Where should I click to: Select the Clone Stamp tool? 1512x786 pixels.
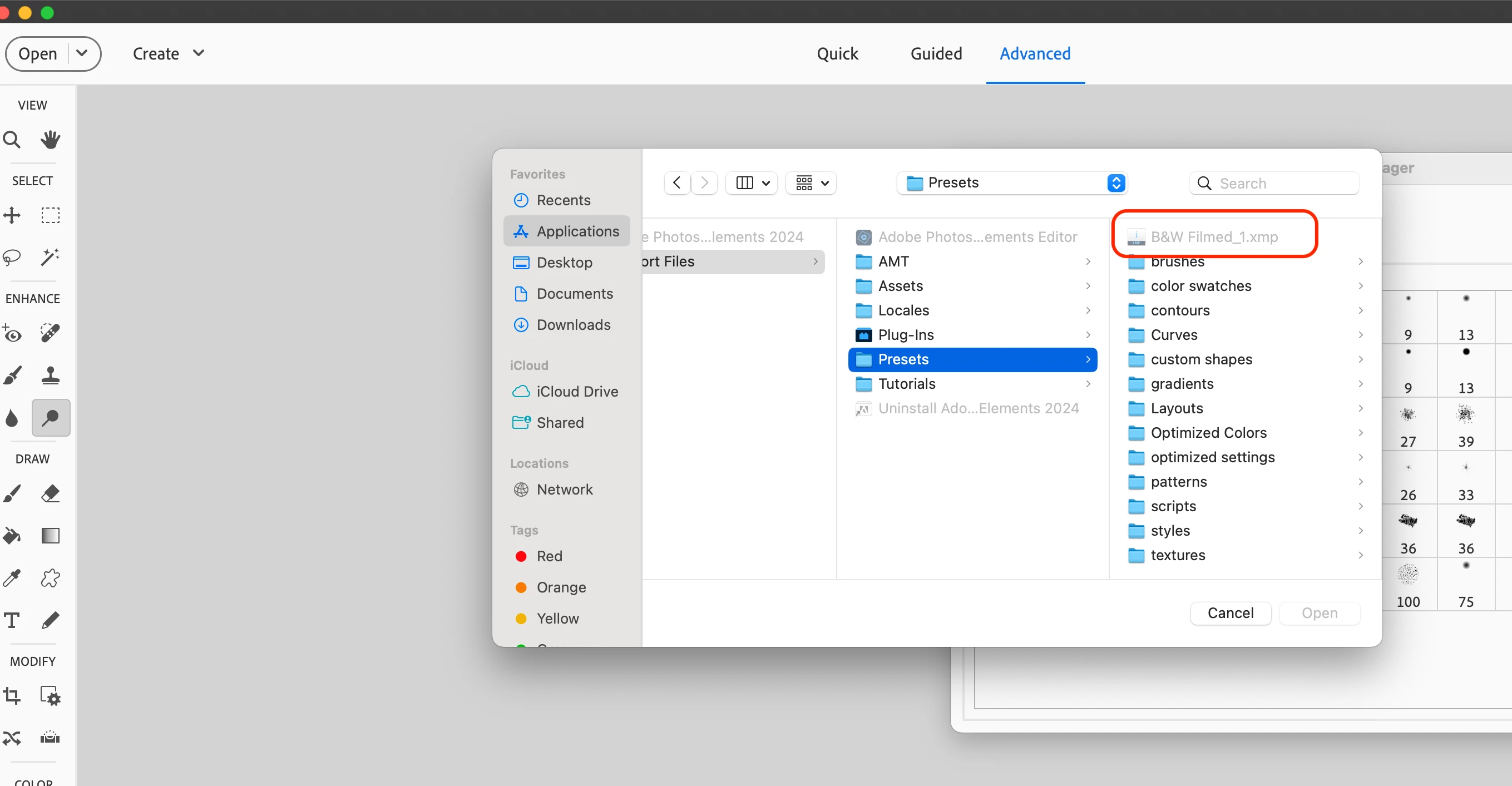click(51, 375)
